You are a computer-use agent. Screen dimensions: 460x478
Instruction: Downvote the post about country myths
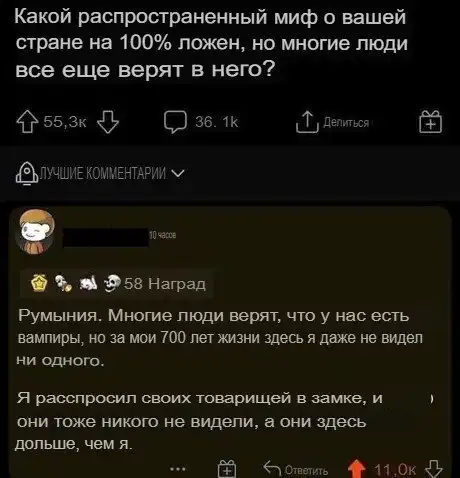pos(108,122)
